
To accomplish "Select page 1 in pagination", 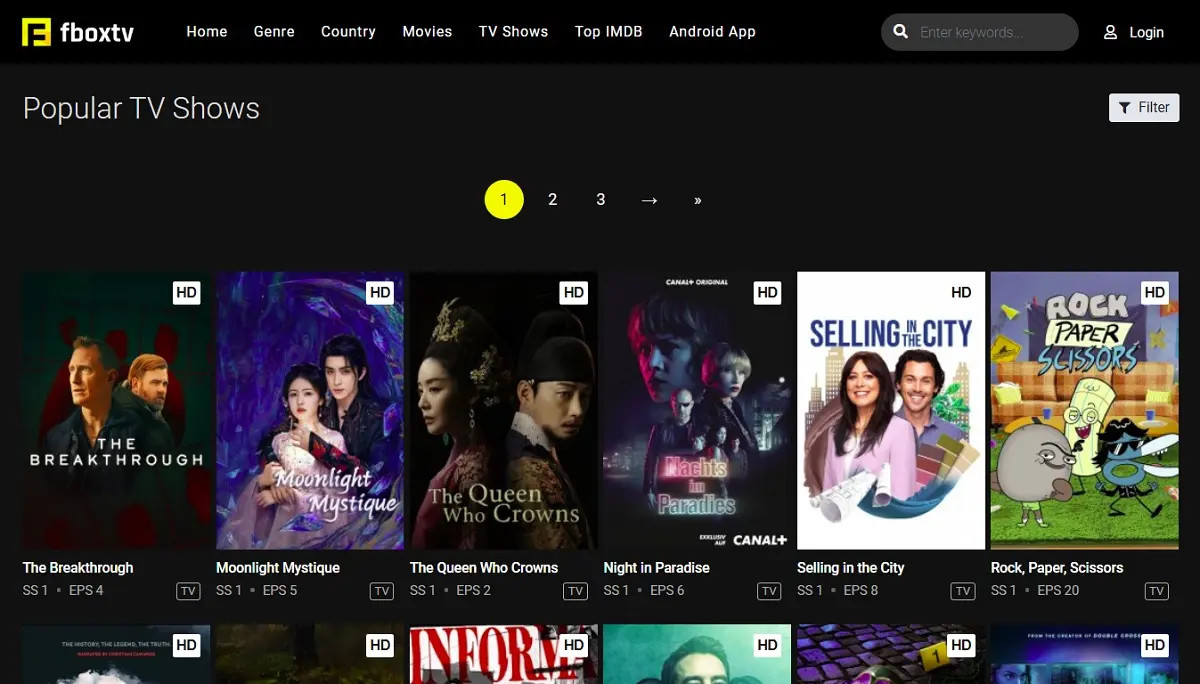I will click(504, 200).
